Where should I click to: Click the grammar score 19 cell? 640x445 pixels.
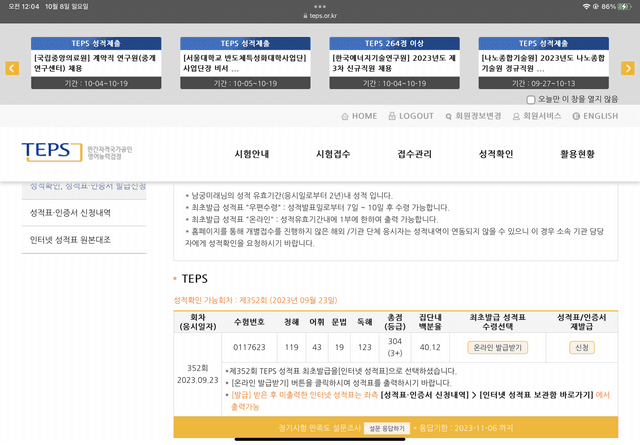click(339, 347)
